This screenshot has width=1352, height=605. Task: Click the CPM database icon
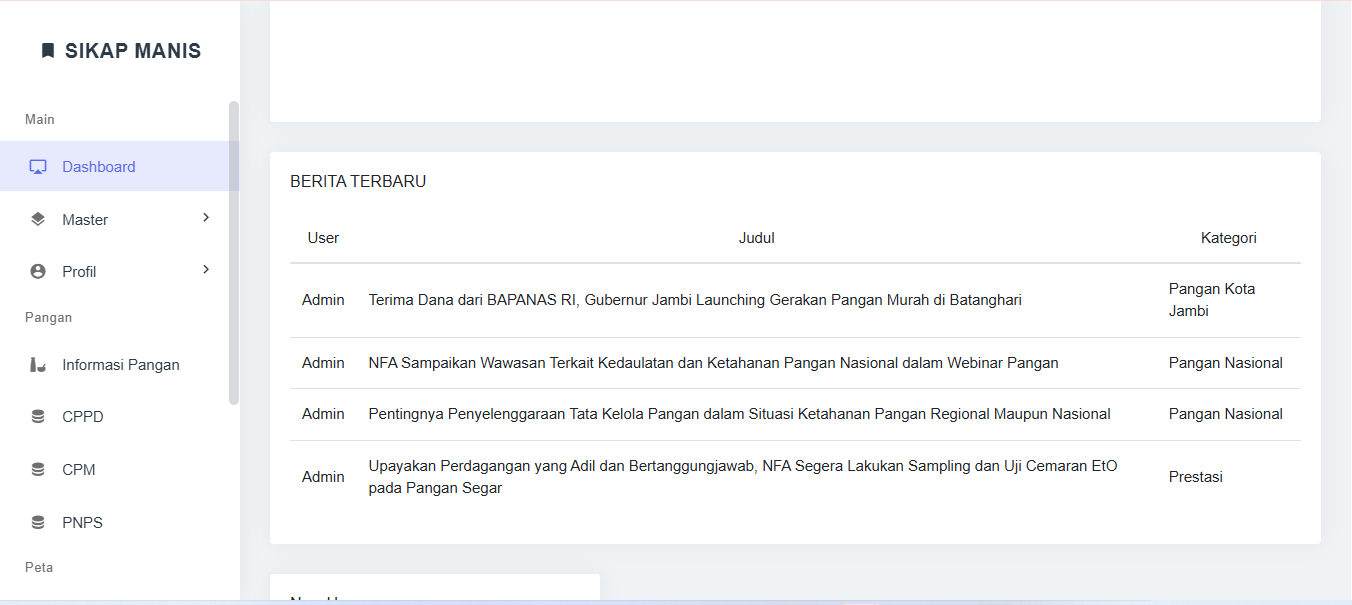pyautogui.click(x=38, y=470)
